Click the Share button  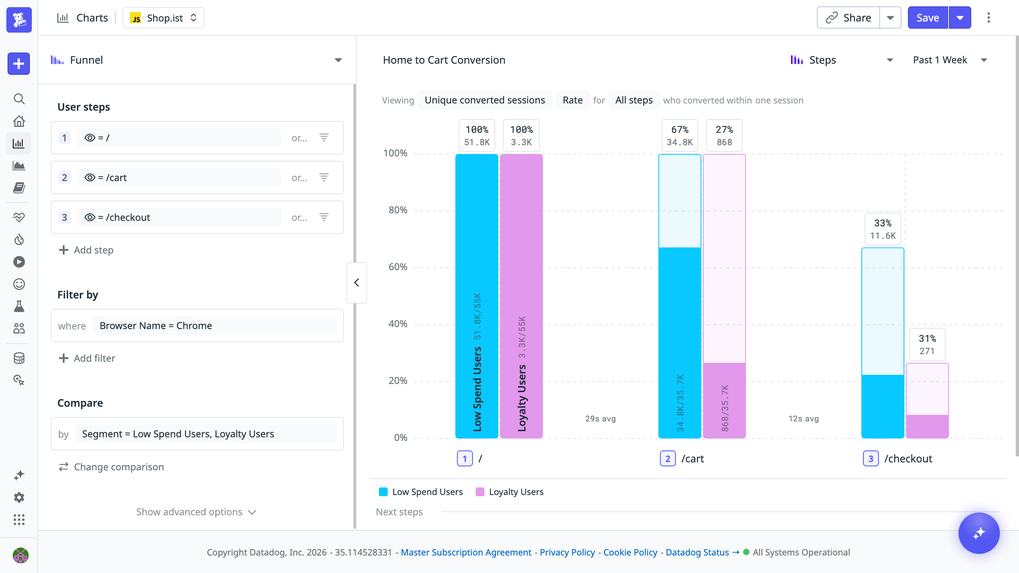coord(849,18)
